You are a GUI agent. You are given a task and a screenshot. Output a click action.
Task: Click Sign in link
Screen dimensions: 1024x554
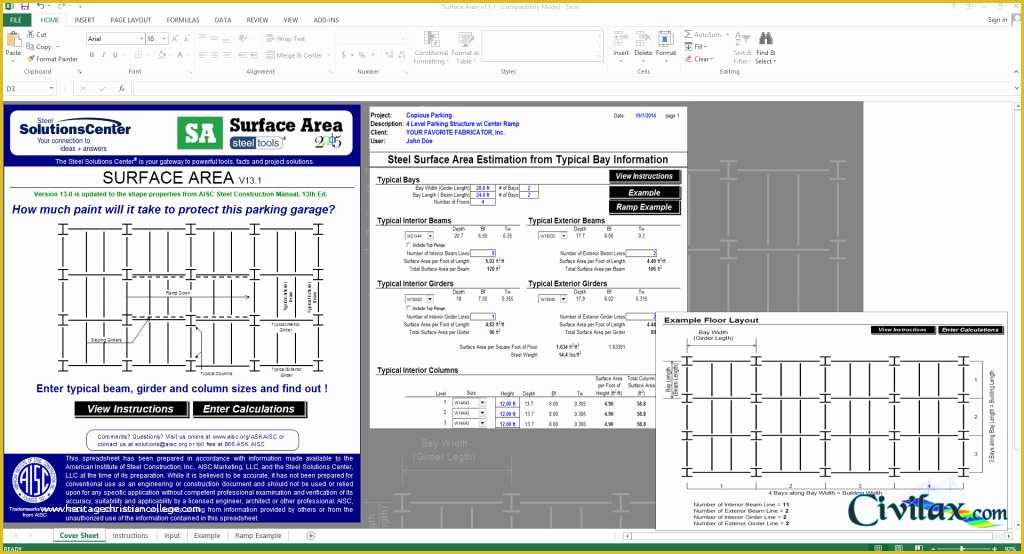[997, 20]
